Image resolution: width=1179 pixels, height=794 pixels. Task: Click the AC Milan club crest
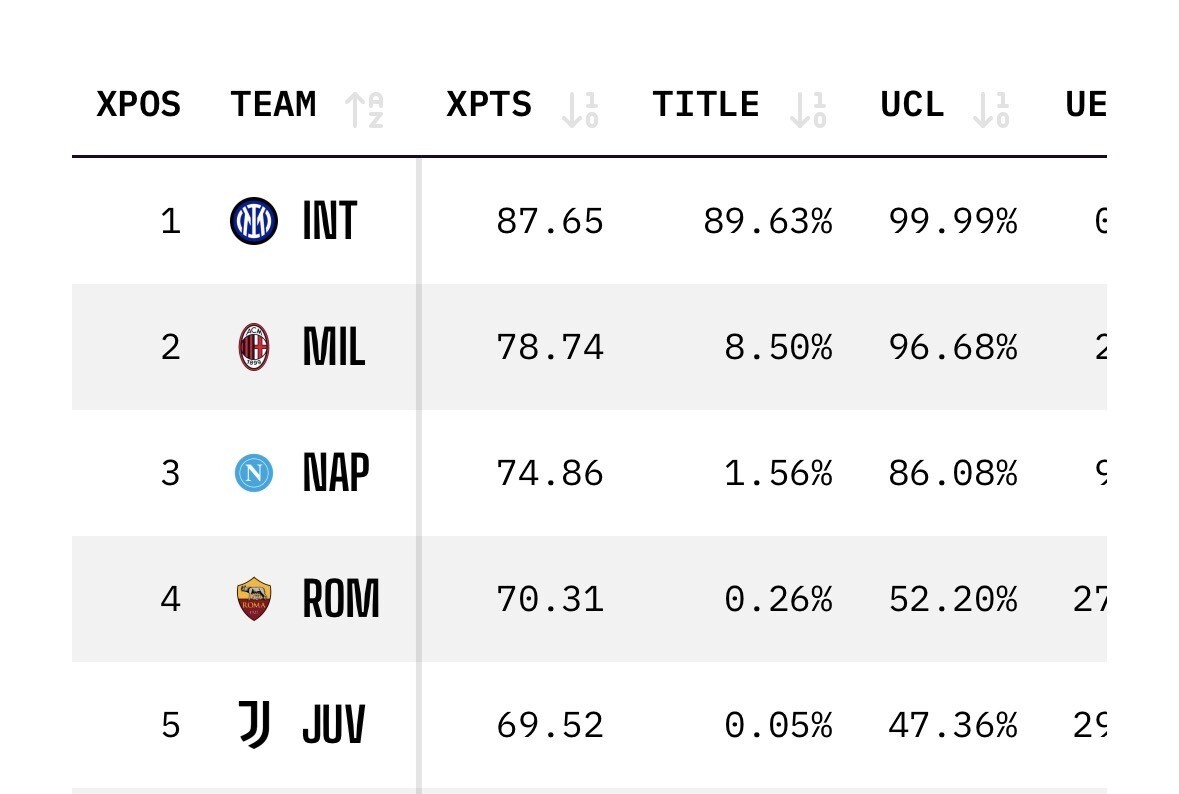point(254,347)
